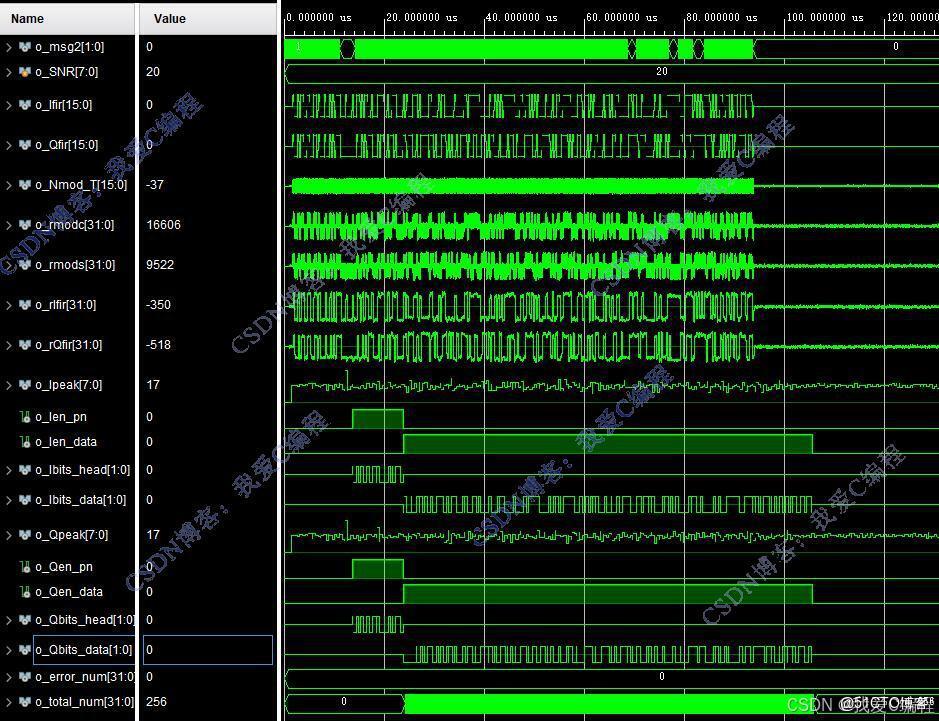Viewport: 939px width, 721px height.
Task: Click the value 16606 of o_rmodc
Action: coord(163,225)
